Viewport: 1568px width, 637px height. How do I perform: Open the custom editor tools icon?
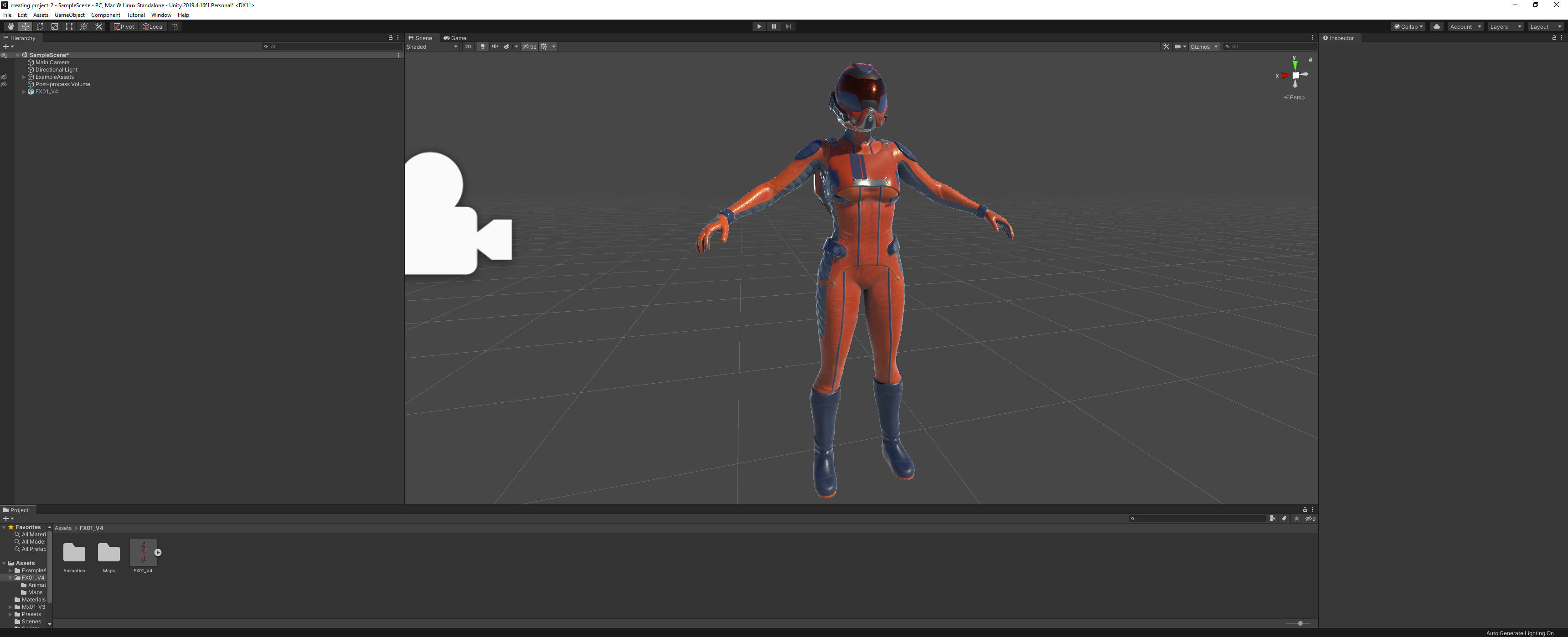coord(98,27)
